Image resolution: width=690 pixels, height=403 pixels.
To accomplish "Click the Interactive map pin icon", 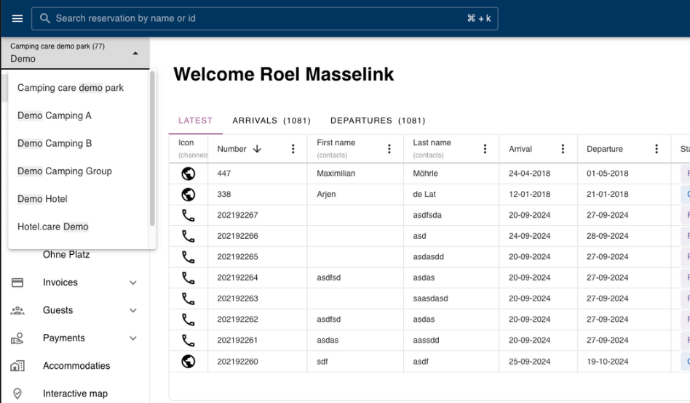I will pos(17,394).
